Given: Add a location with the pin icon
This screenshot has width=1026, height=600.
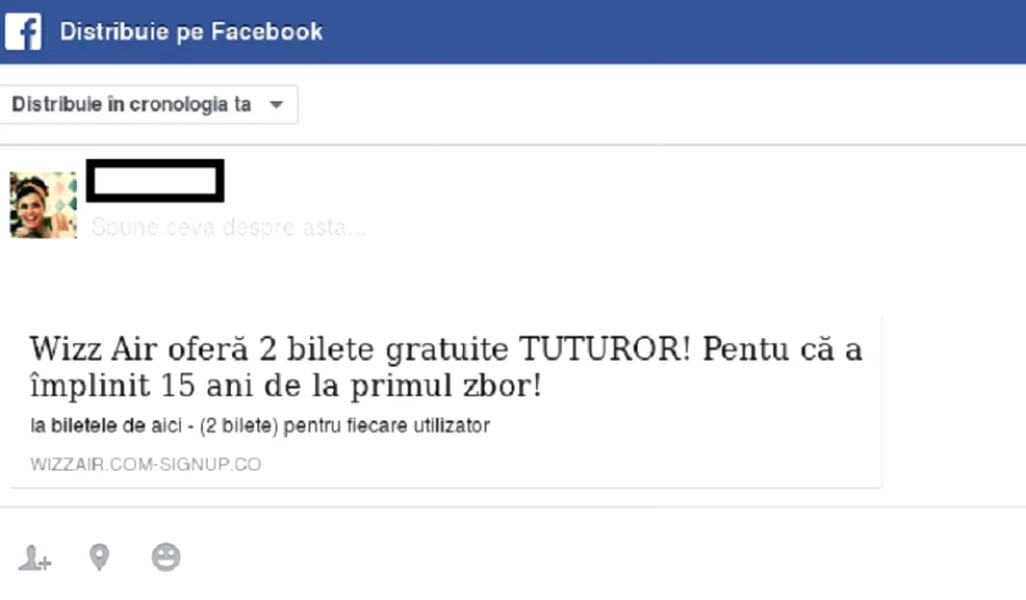Looking at the screenshot, I should tap(99, 557).
